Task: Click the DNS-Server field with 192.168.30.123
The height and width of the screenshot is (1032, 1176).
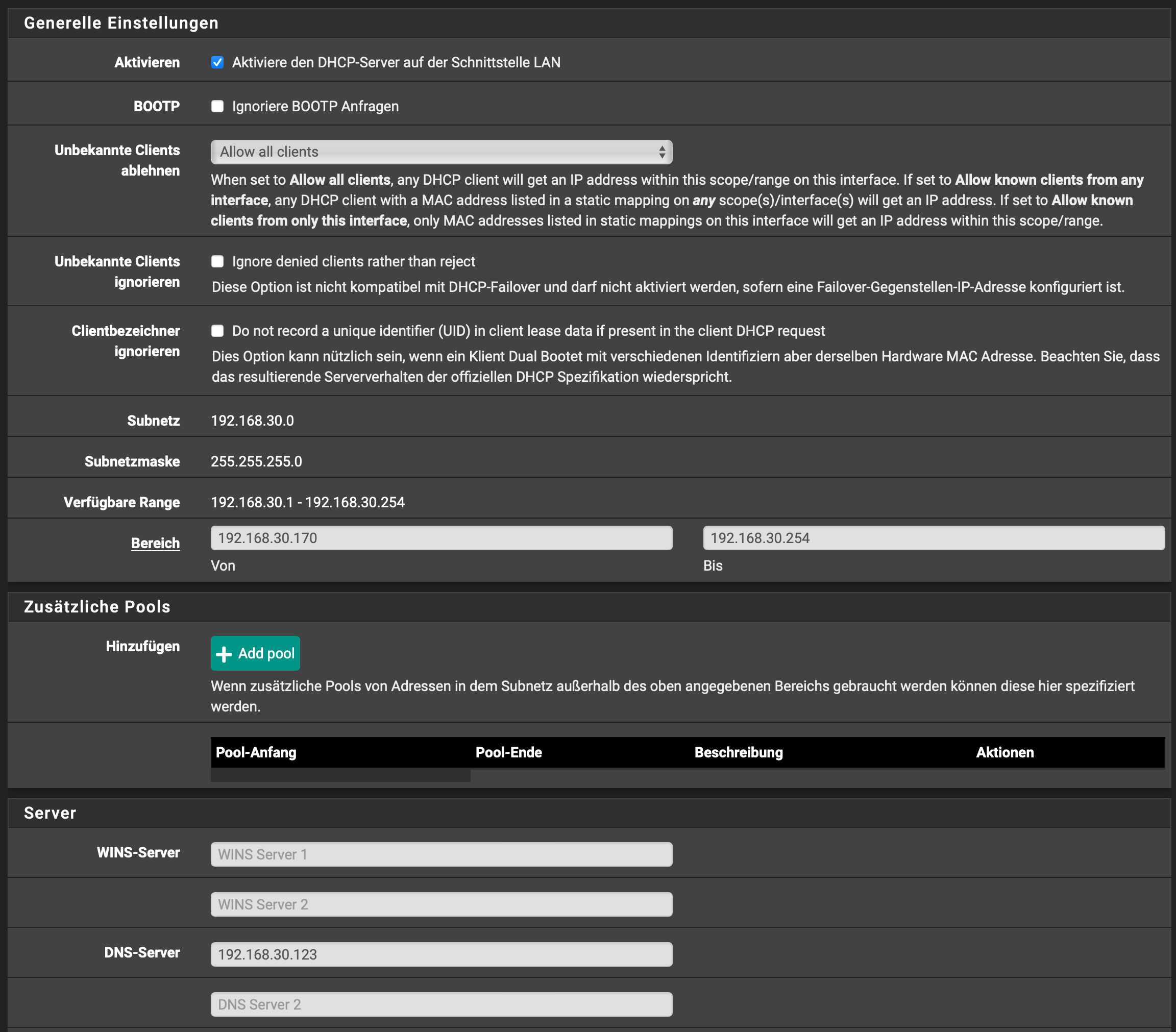Action: coord(442,954)
